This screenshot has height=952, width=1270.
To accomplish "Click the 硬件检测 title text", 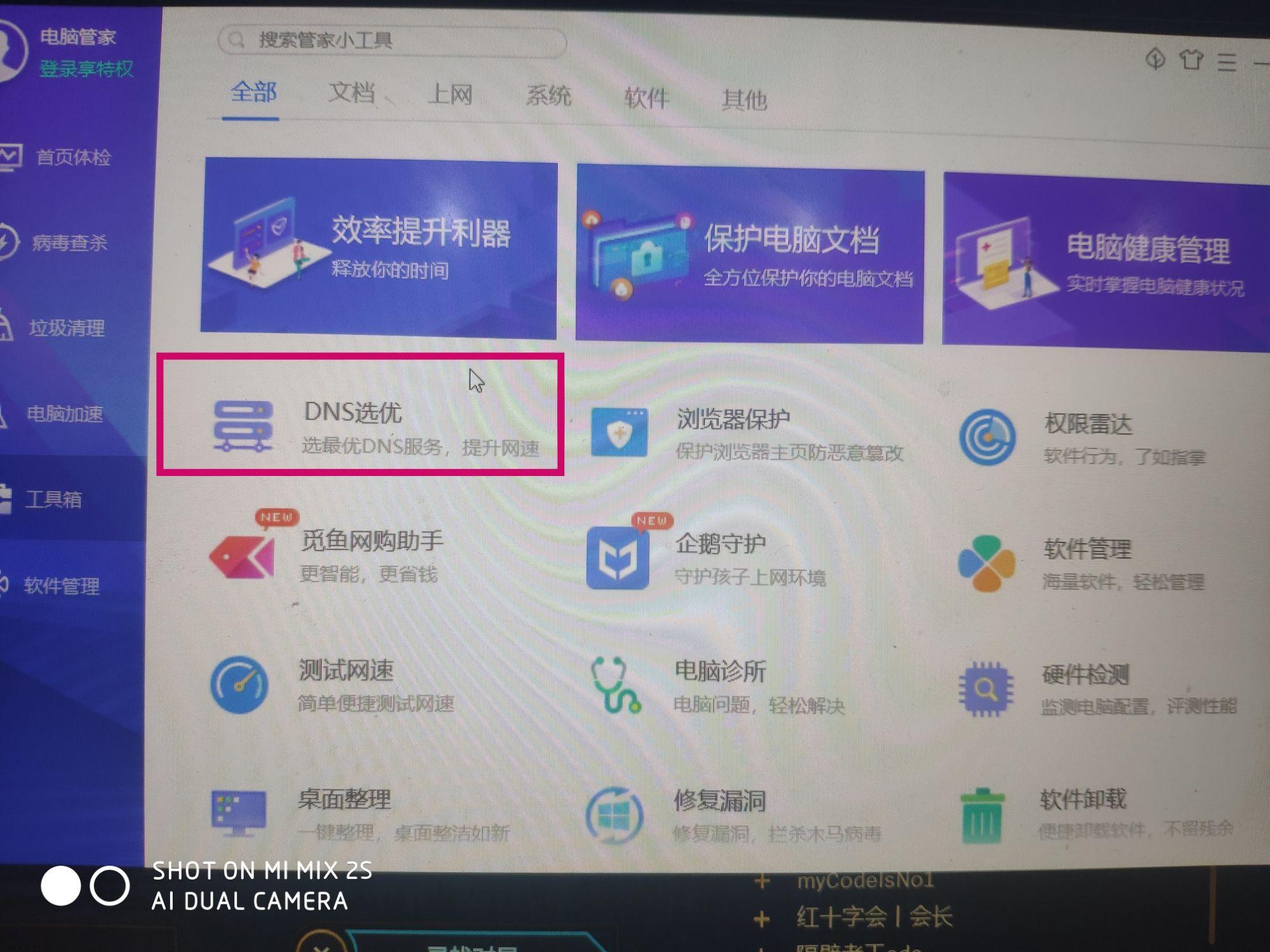I will [1085, 675].
